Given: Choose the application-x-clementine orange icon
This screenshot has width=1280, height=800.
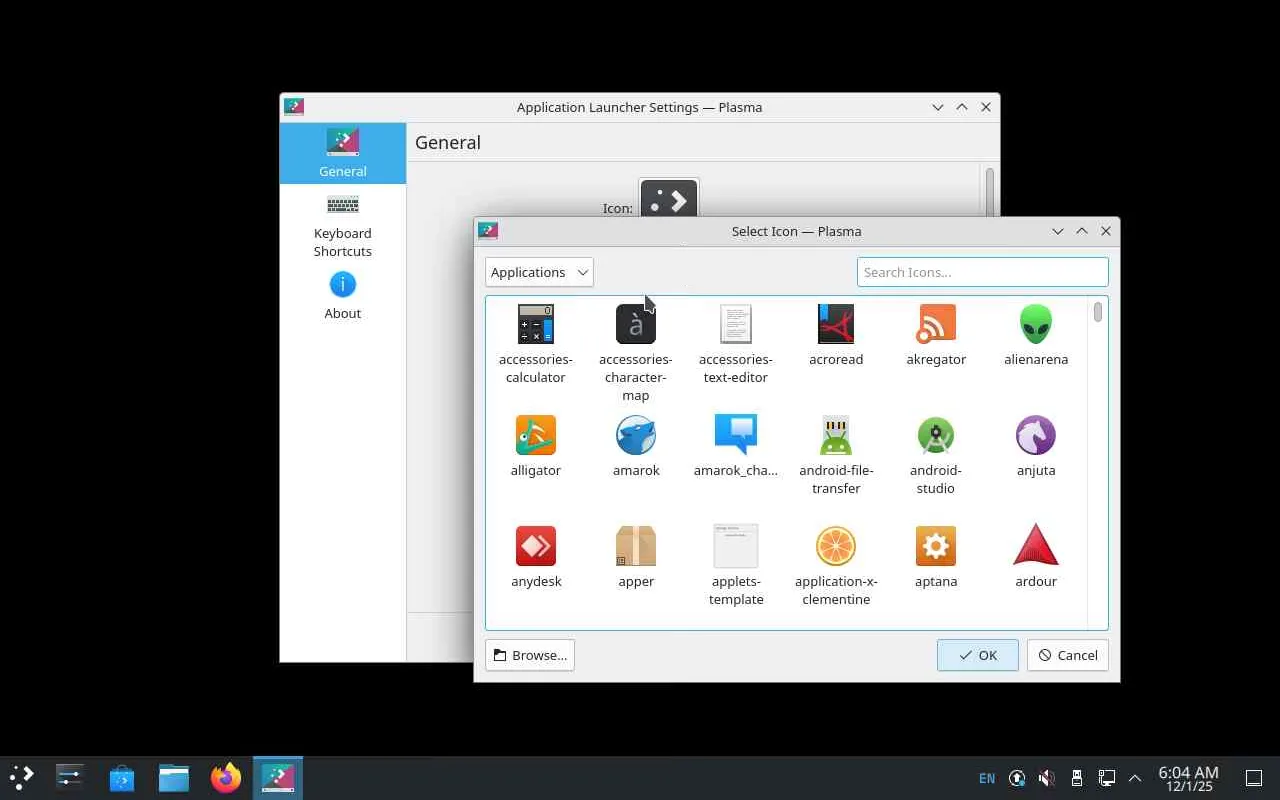Looking at the screenshot, I should point(836,546).
